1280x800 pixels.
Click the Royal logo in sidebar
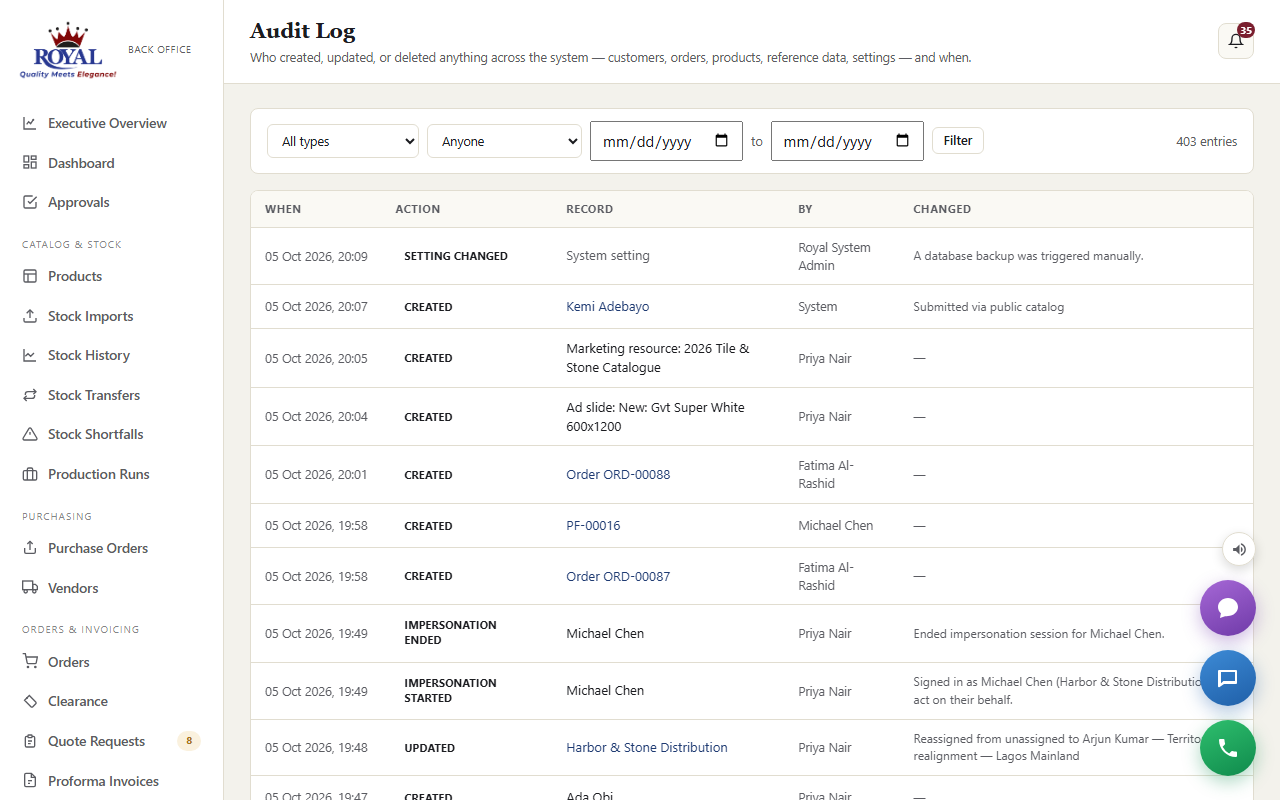point(68,50)
